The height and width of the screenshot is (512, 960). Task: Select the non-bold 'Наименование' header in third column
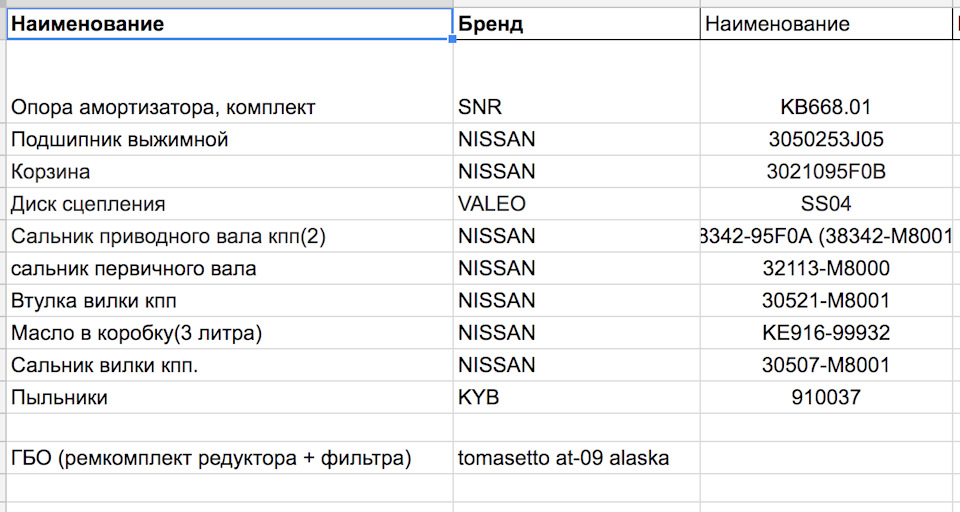(x=826, y=24)
